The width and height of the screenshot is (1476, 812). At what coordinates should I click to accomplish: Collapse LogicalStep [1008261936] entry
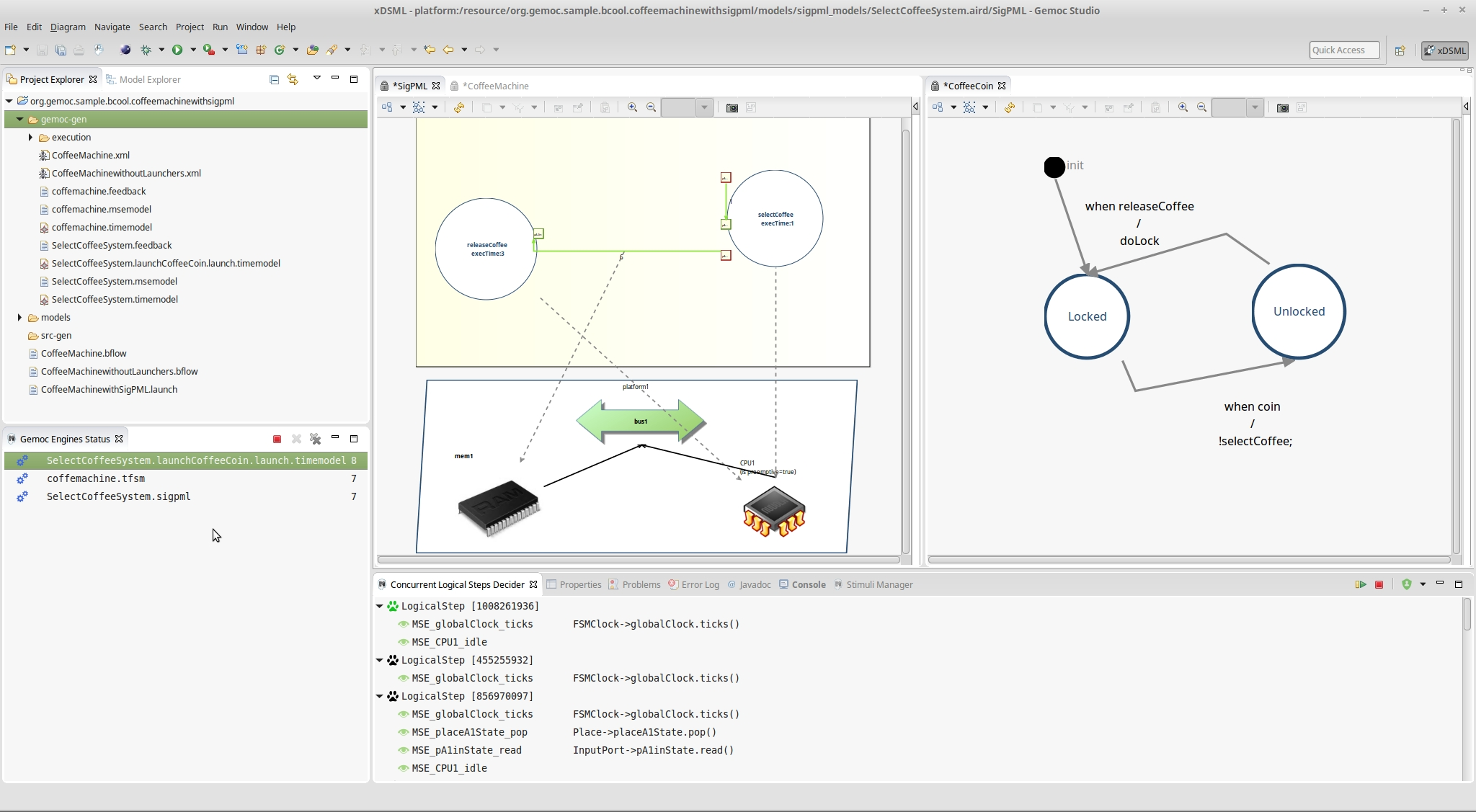(380, 606)
